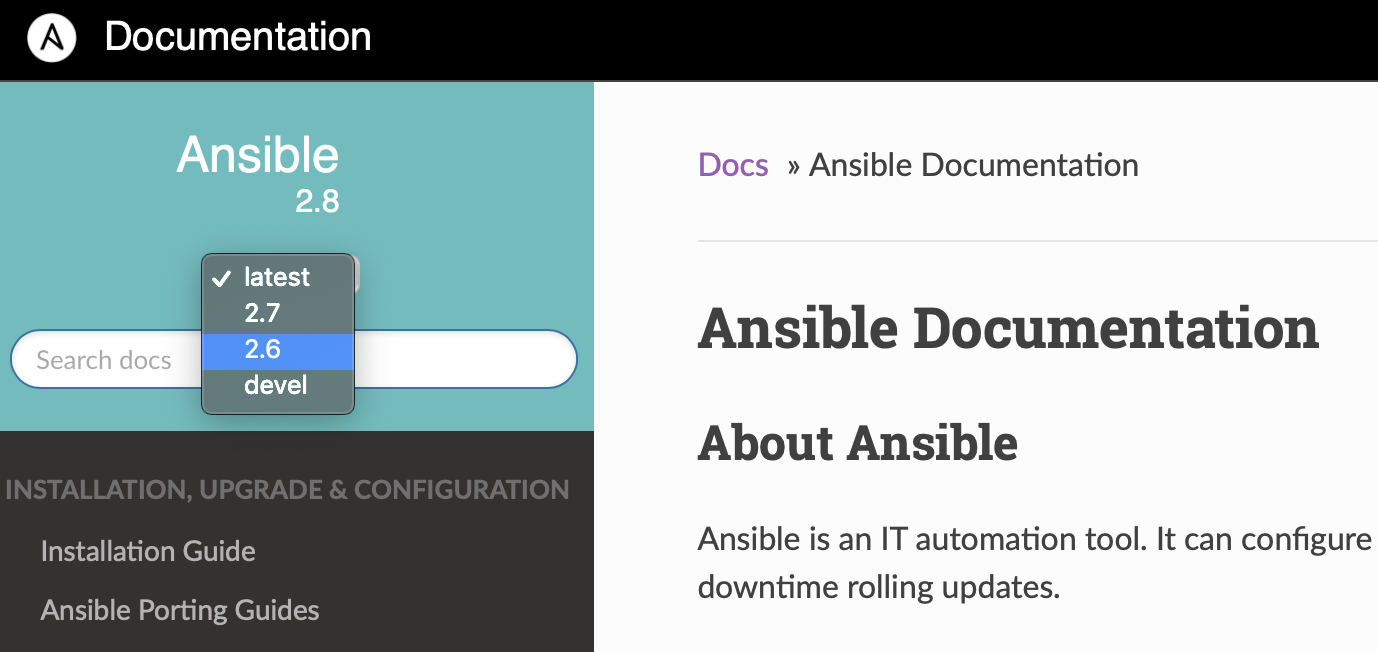Click the Ansible Documentation main page heading
The width and height of the screenshot is (1378, 652).
pyautogui.click(x=1008, y=328)
